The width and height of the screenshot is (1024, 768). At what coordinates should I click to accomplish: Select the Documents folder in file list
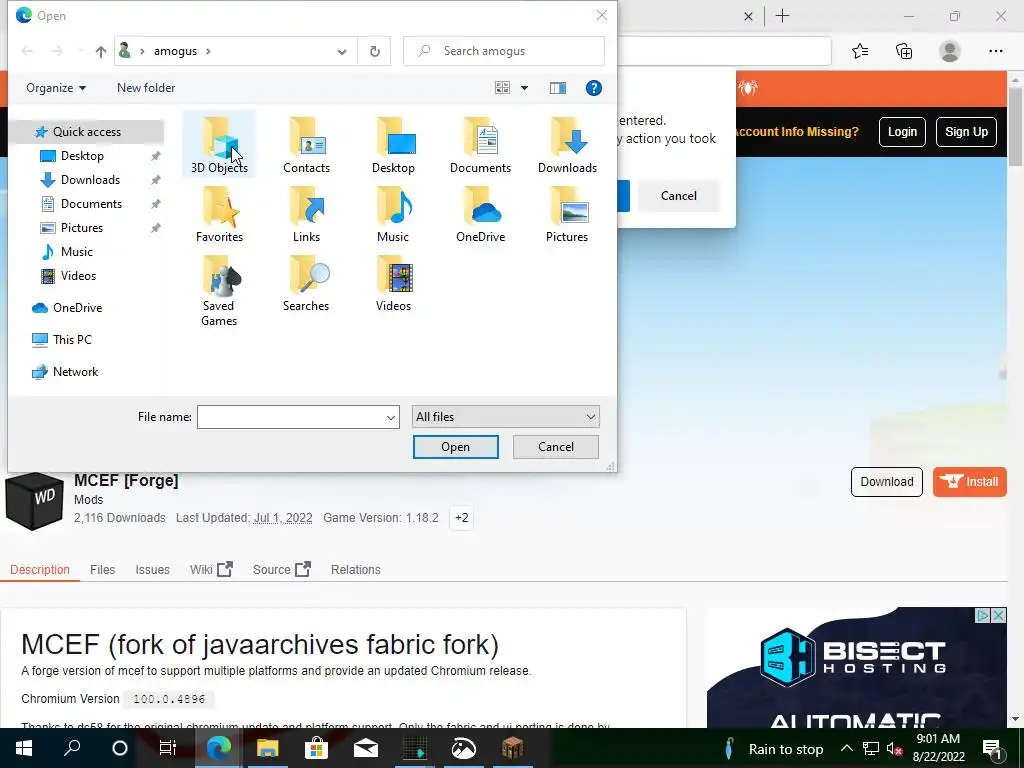point(480,145)
